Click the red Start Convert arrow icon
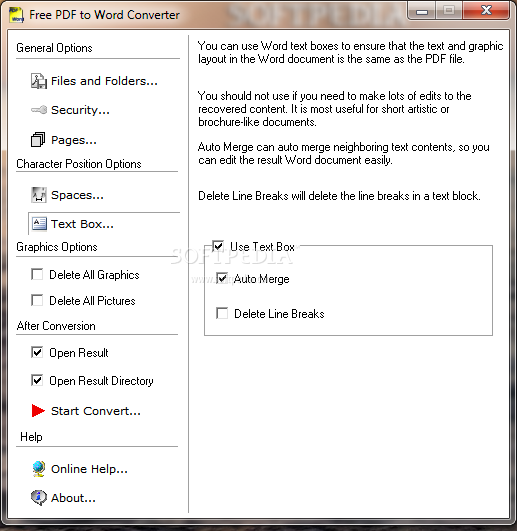Viewport: 517px width, 531px height. pos(38,410)
